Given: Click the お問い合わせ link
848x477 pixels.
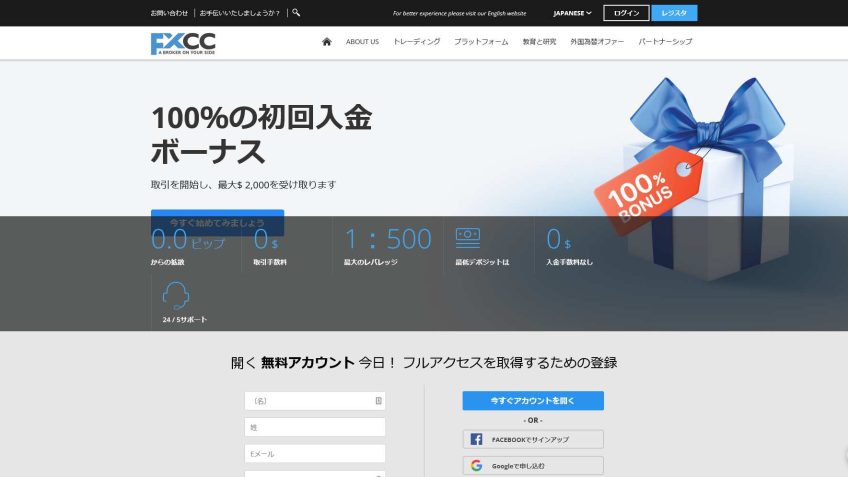Looking at the screenshot, I should [x=169, y=13].
